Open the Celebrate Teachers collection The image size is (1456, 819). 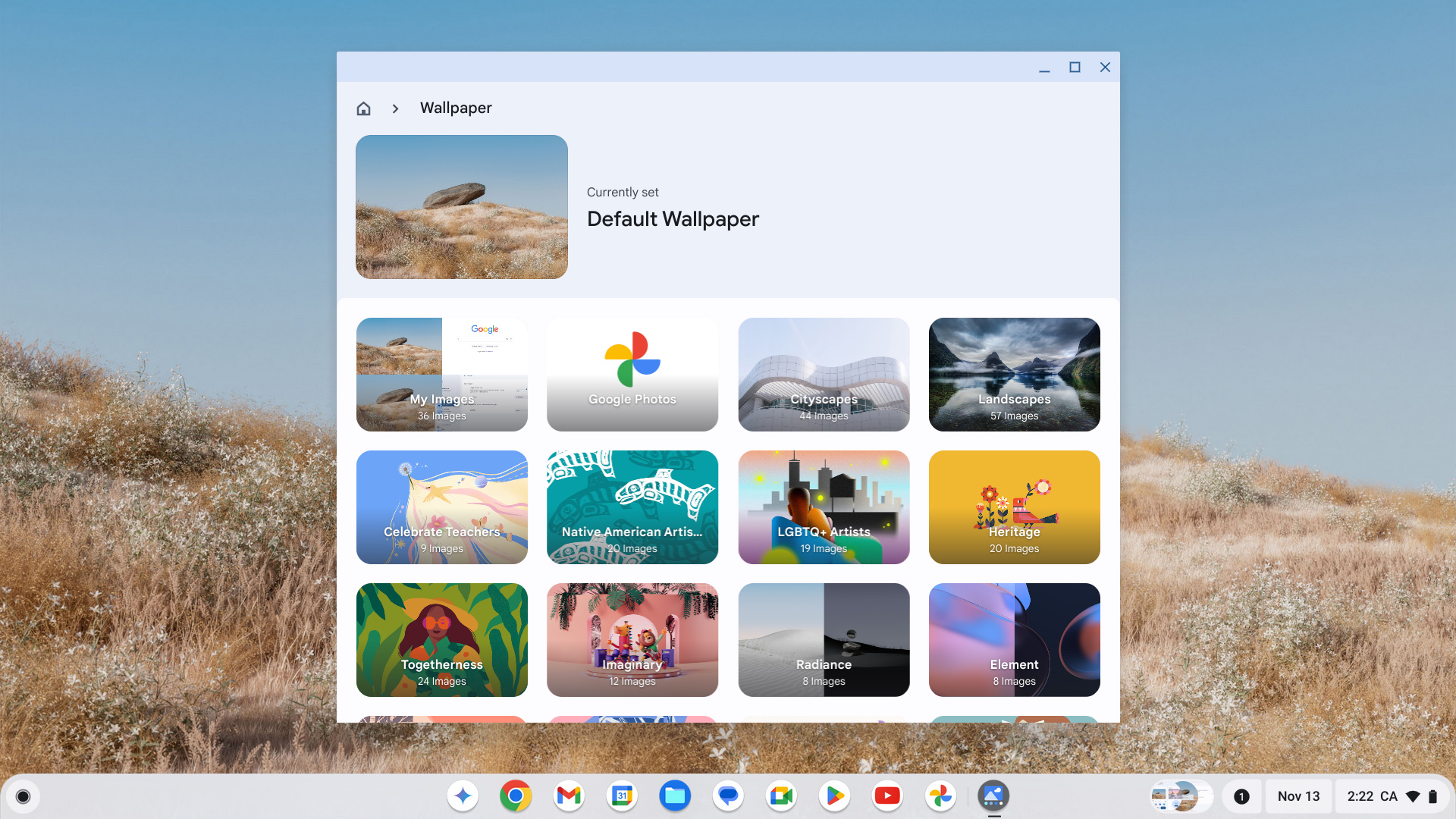coord(441,507)
